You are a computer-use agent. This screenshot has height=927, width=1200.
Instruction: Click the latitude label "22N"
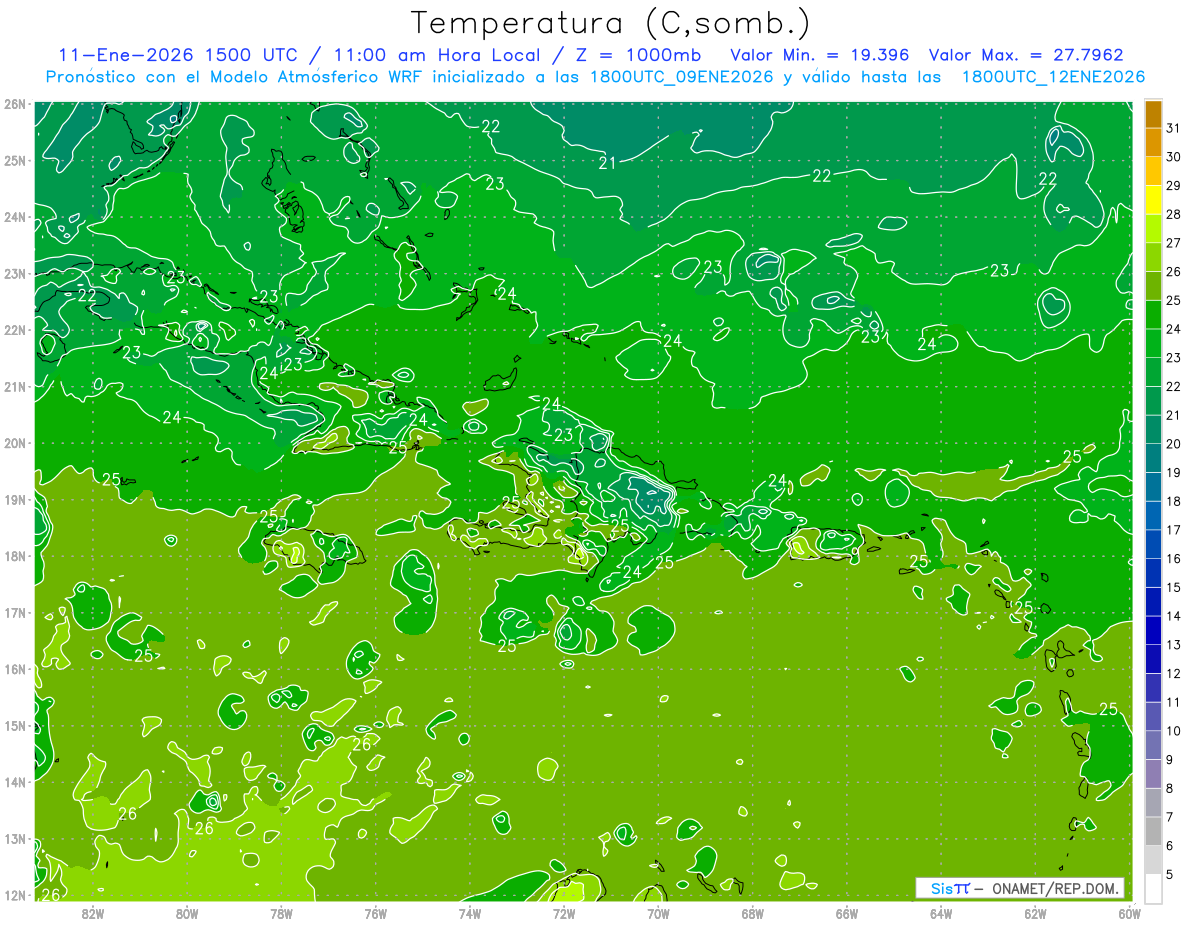click(x=14, y=330)
